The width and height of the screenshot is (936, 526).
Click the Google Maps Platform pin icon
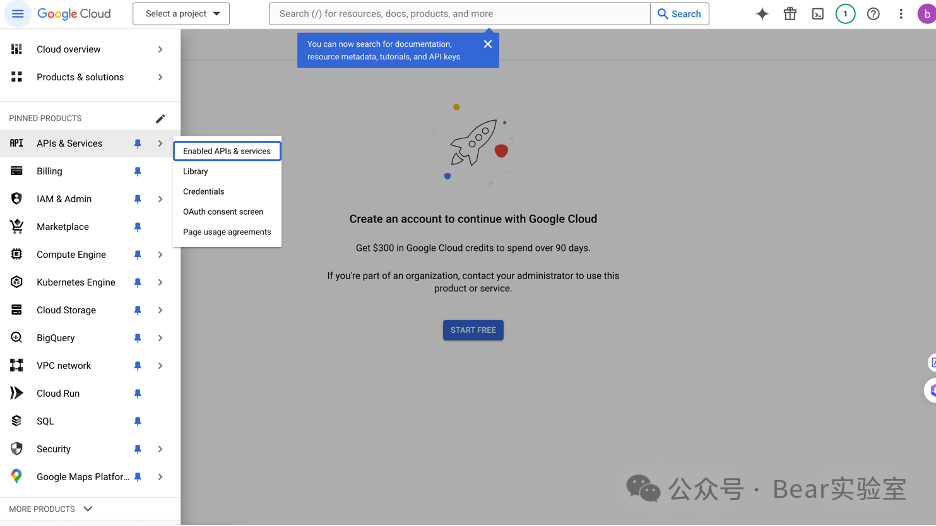click(17, 476)
